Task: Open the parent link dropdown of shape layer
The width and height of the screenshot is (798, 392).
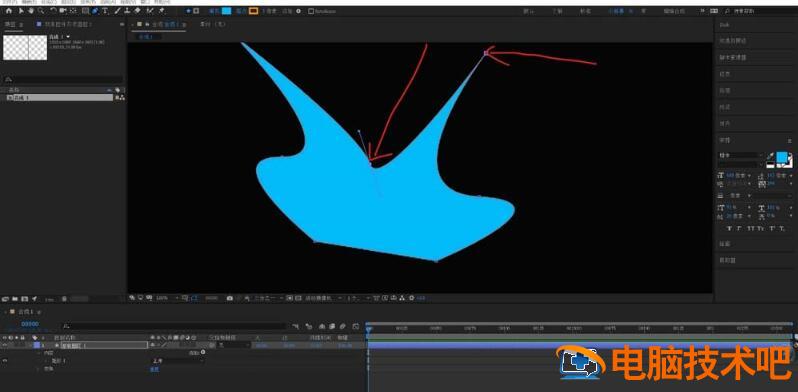Action: click(234, 345)
